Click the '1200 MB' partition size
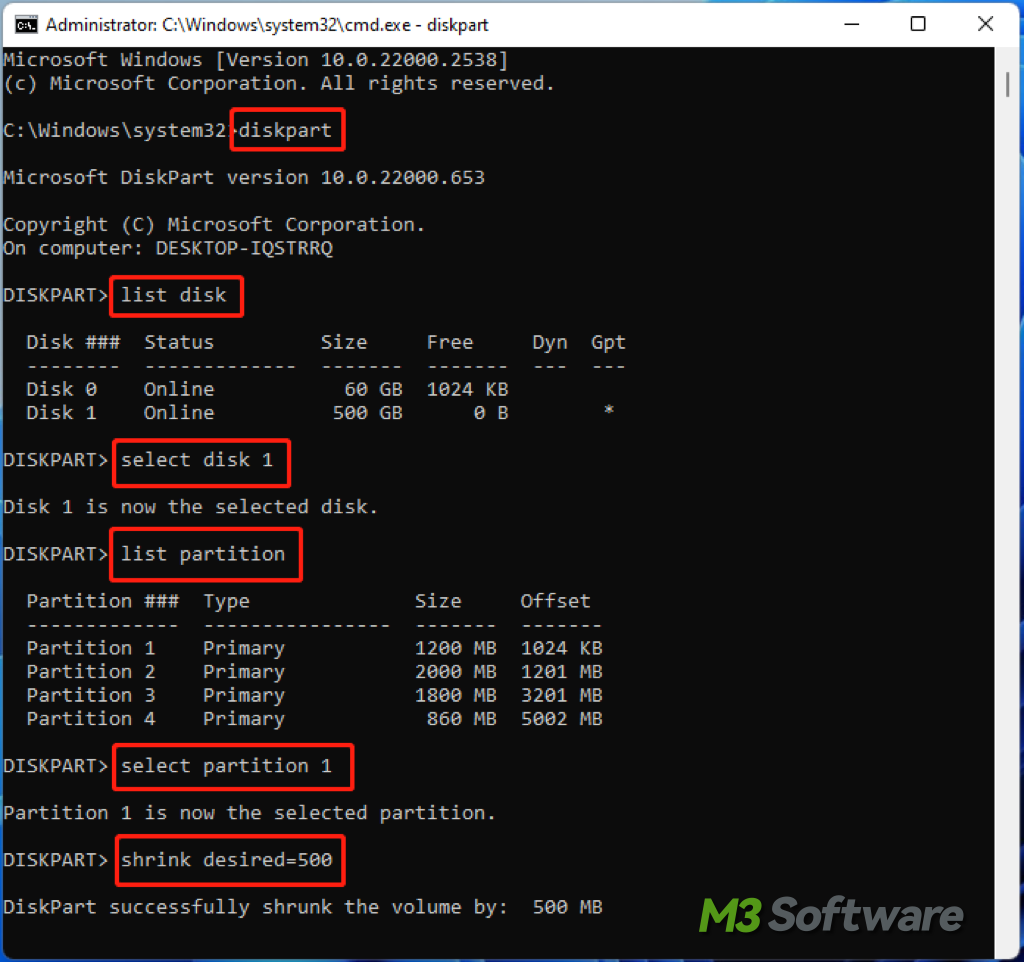 (455, 648)
